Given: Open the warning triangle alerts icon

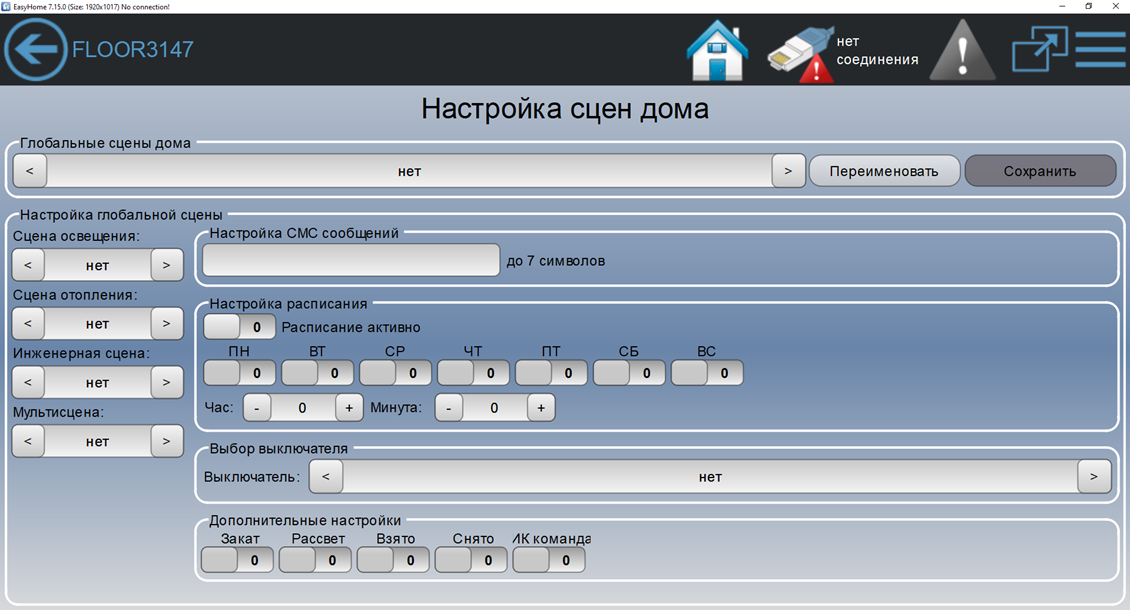Looking at the screenshot, I should coord(962,50).
